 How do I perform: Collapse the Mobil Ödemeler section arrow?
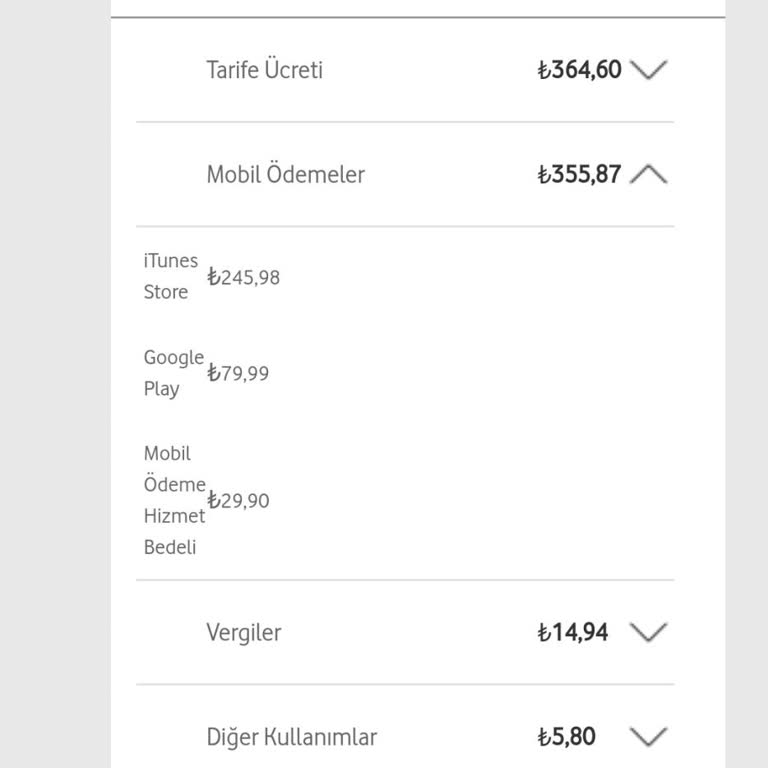click(649, 174)
